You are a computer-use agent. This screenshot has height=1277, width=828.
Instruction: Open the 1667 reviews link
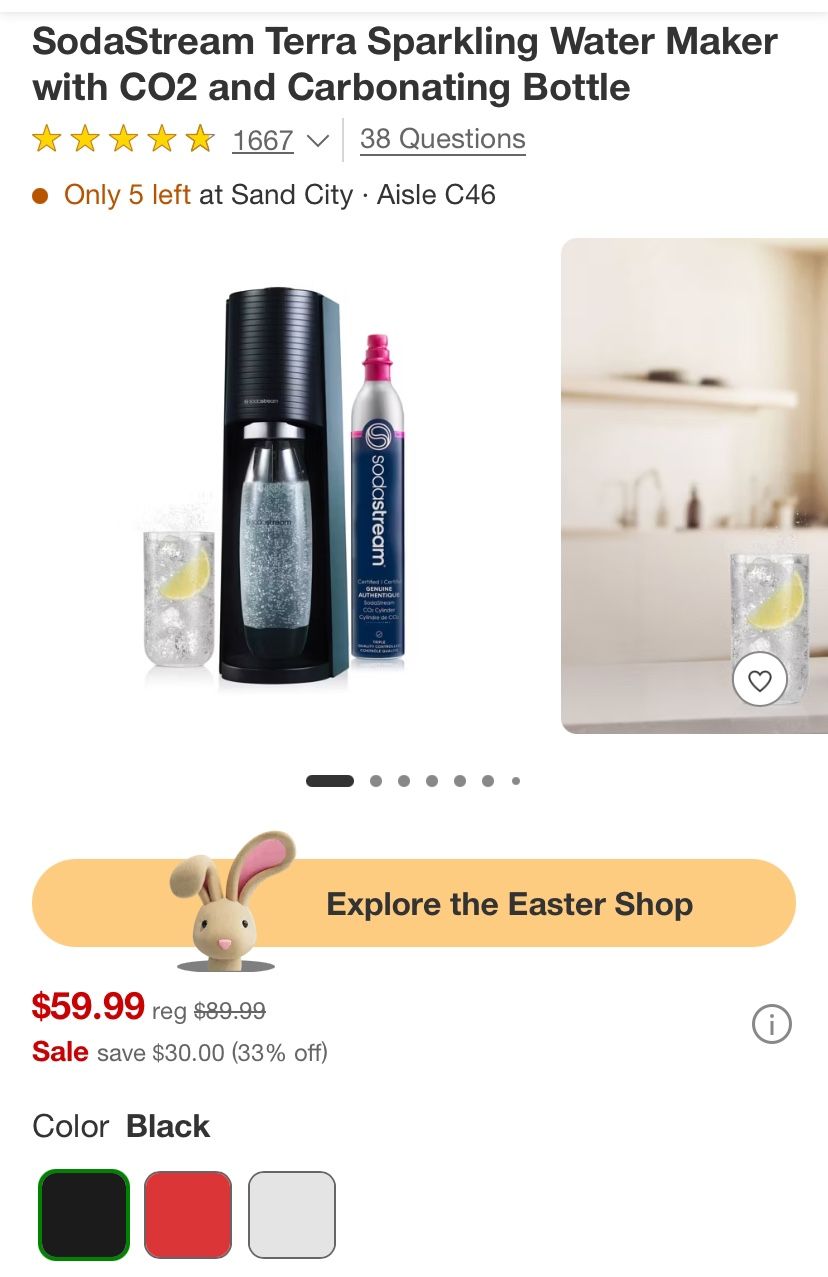pos(263,140)
